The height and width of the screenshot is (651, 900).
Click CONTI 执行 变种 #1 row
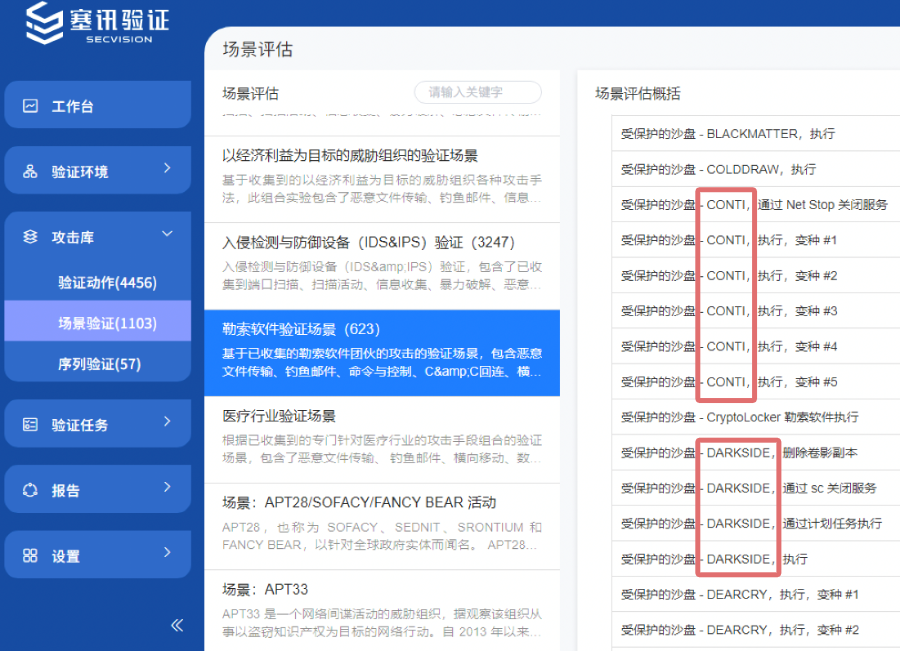pyautogui.click(x=755, y=240)
